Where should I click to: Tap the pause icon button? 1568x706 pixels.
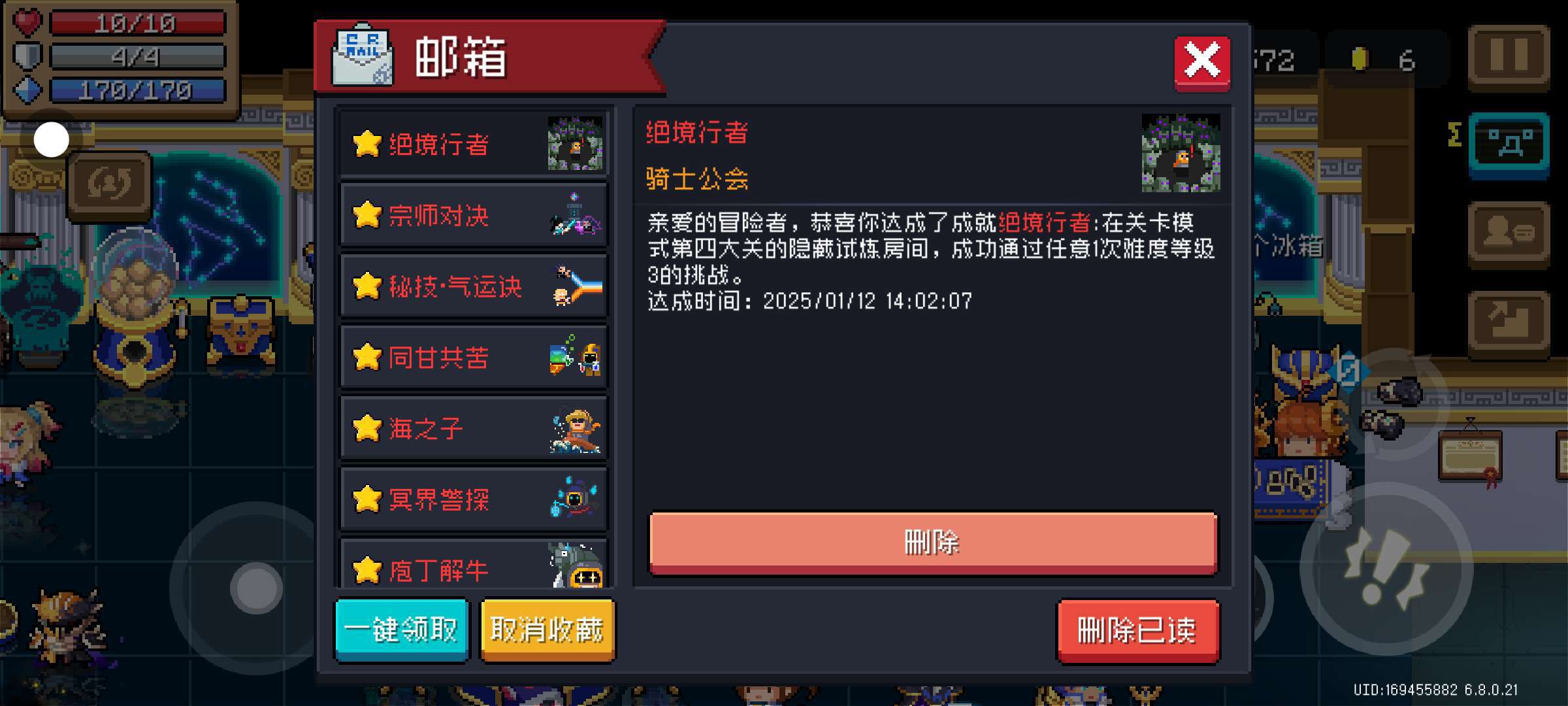click(1509, 57)
